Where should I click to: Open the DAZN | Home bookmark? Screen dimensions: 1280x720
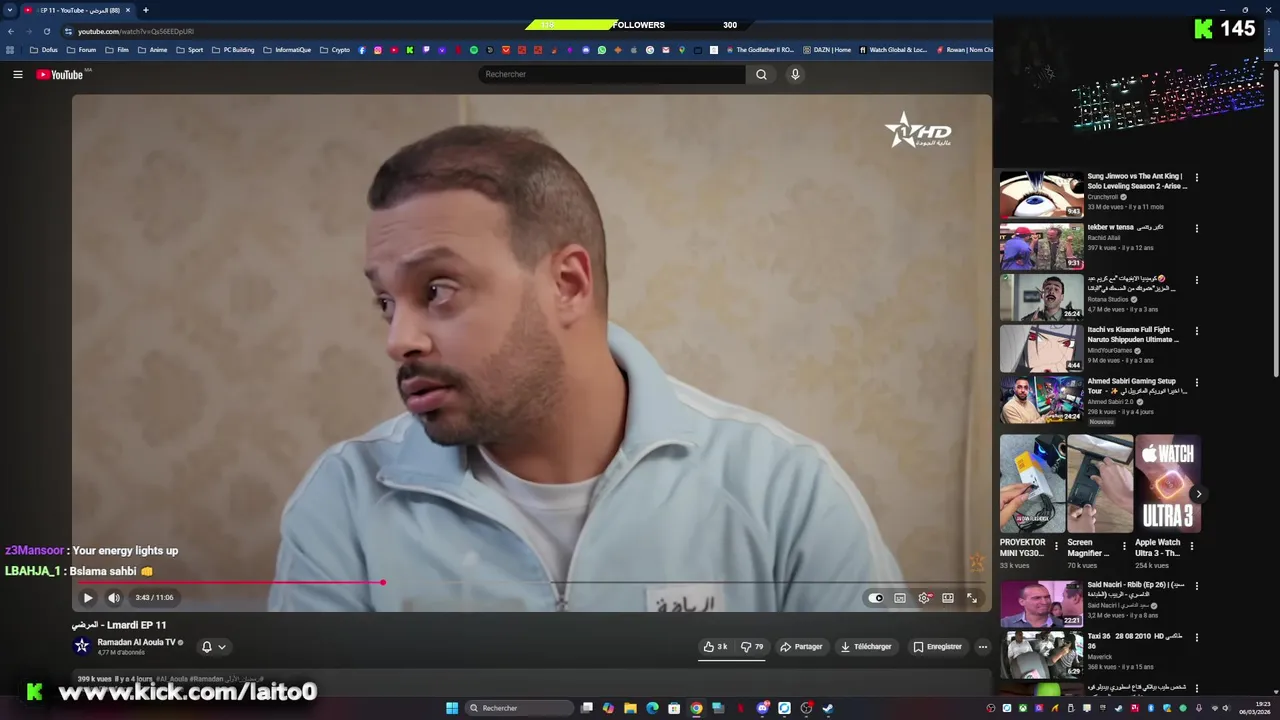tap(827, 50)
